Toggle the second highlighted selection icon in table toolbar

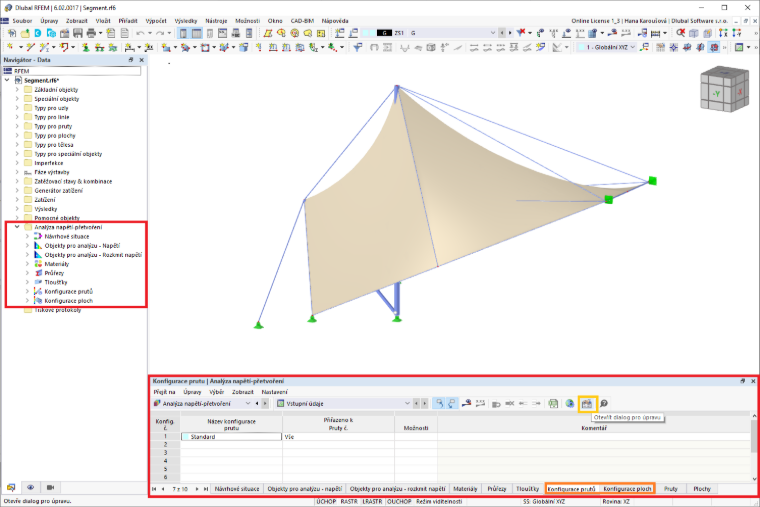click(x=452, y=403)
